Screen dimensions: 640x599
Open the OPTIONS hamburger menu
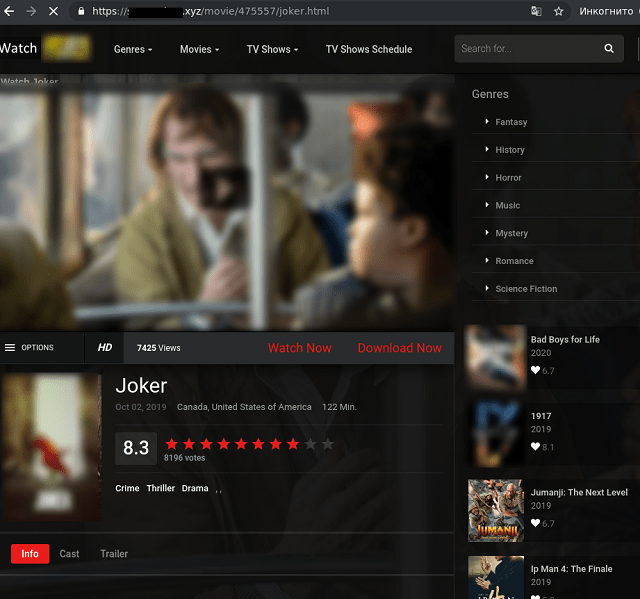pyautogui.click(x=29, y=347)
